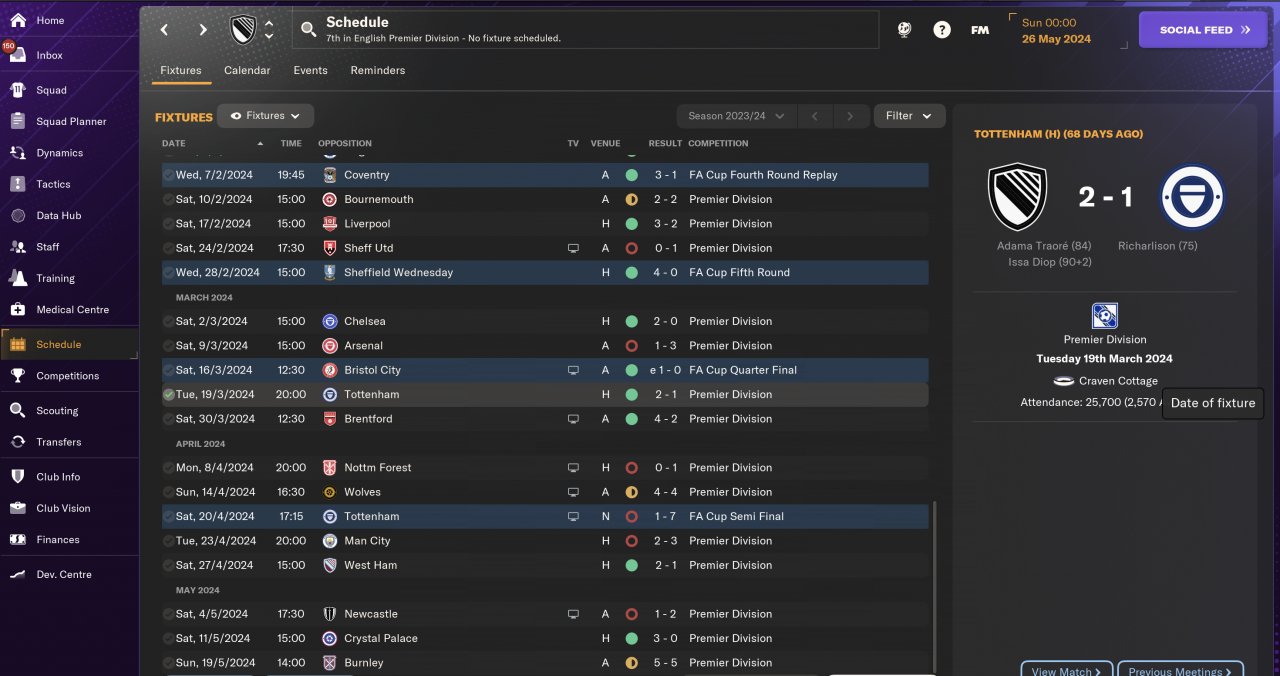This screenshot has height=676, width=1280.
Task: Open the Season 2023/24 dropdown
Action: coord(736,116)
